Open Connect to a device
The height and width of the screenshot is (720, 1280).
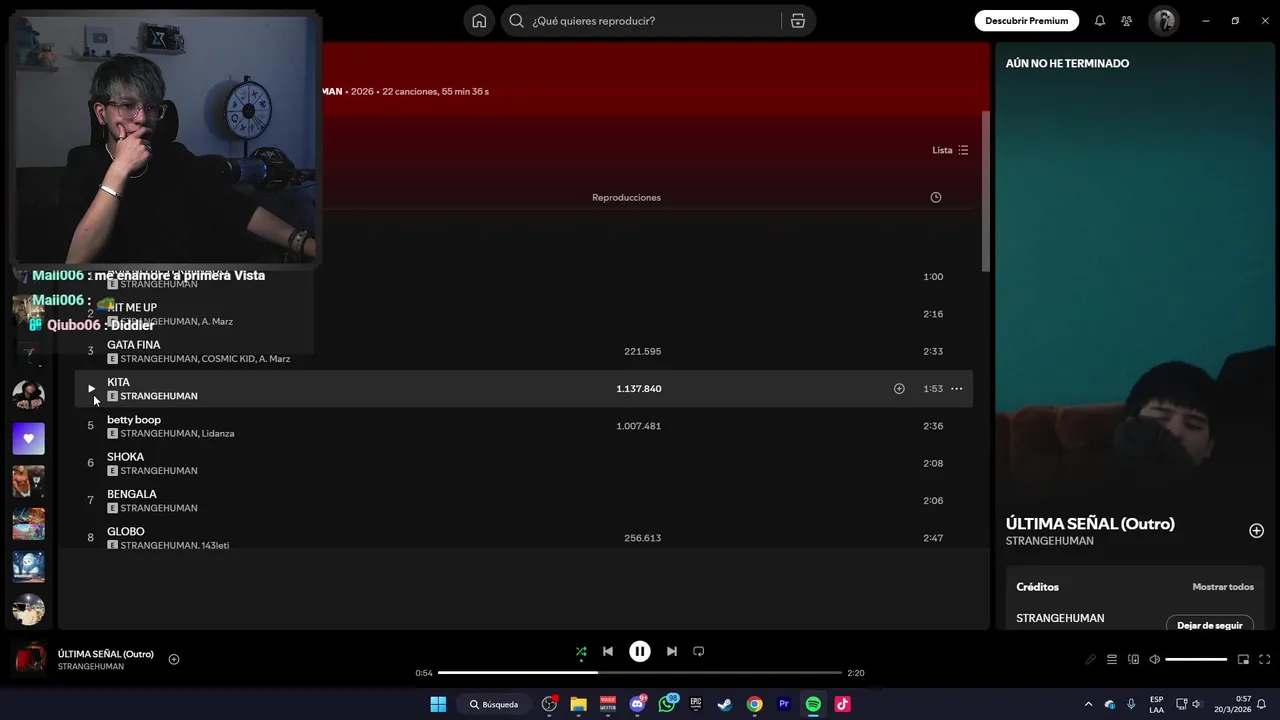pyautogui.click(x=1133, y=659)
